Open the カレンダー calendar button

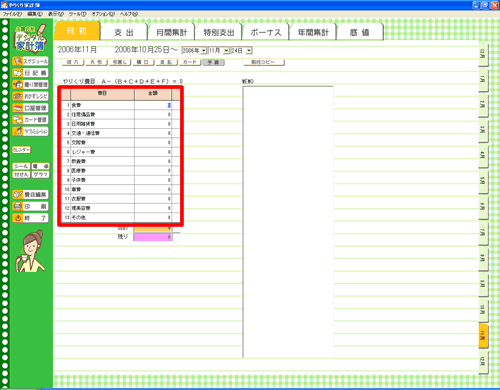(21, 150)
